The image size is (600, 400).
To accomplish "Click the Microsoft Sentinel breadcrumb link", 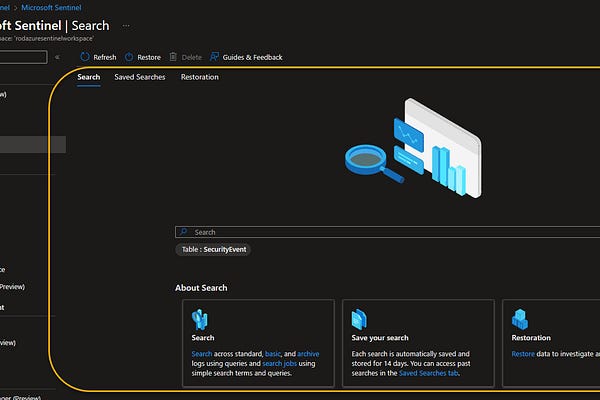I will point(51,7).
